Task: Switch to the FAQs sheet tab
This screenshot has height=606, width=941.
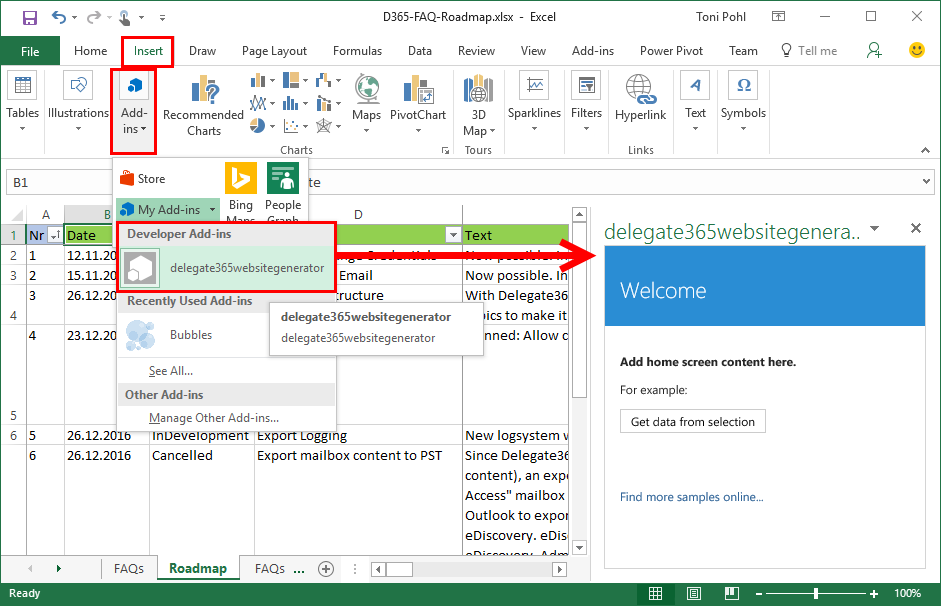Action: tap(128, 567)
